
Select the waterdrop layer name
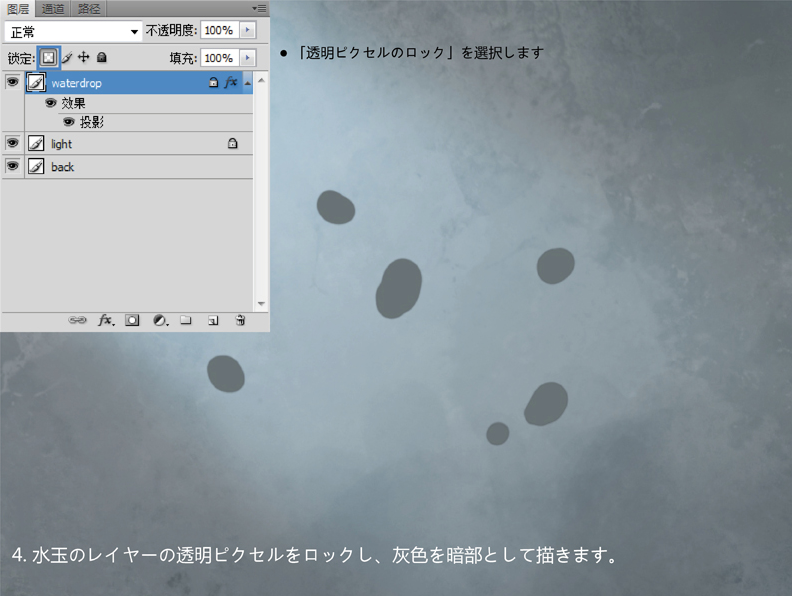(x=76, y=83)
